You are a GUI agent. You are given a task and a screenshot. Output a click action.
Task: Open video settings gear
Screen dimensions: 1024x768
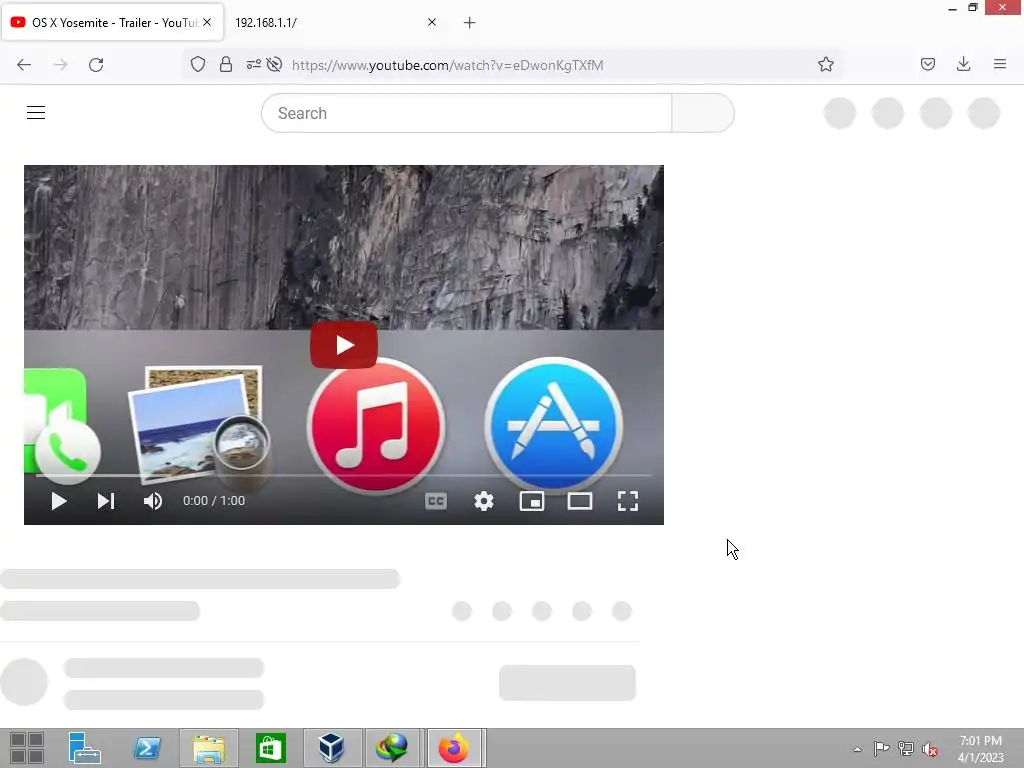pyautogui.click(x=484, y=501)
